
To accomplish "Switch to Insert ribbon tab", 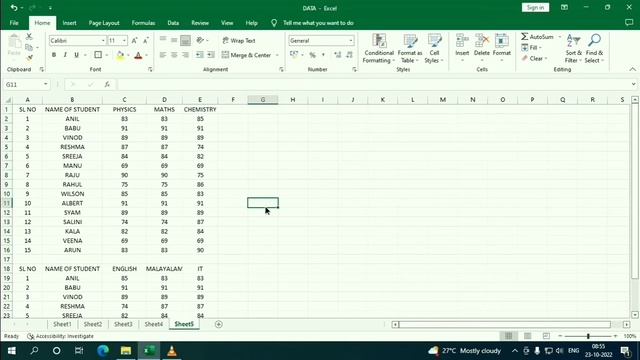I will (69, 23).
